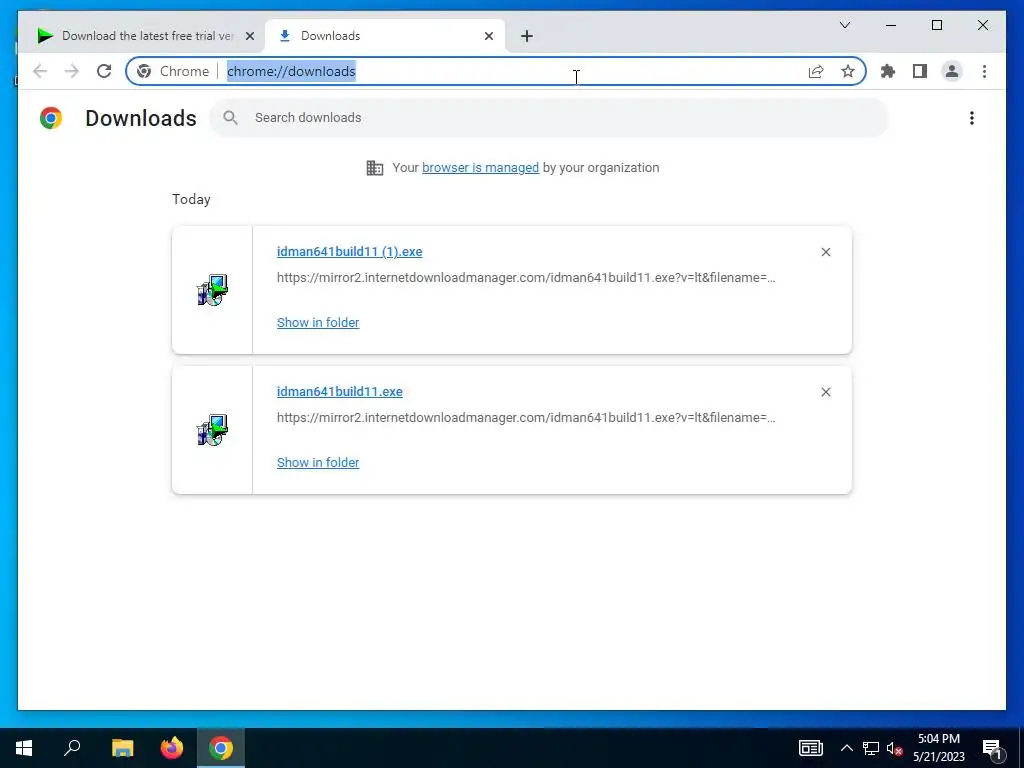Open File Explorer from taskbar
The height and width of the screenshot is (768, 1024).
point(122,748)
